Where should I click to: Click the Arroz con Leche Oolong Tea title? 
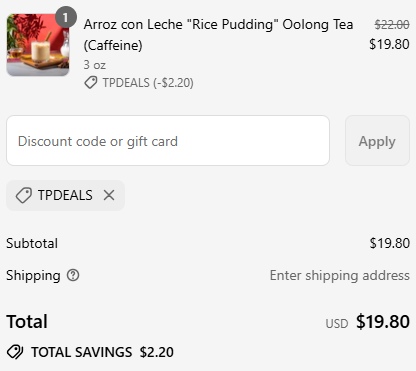point(218,35)
